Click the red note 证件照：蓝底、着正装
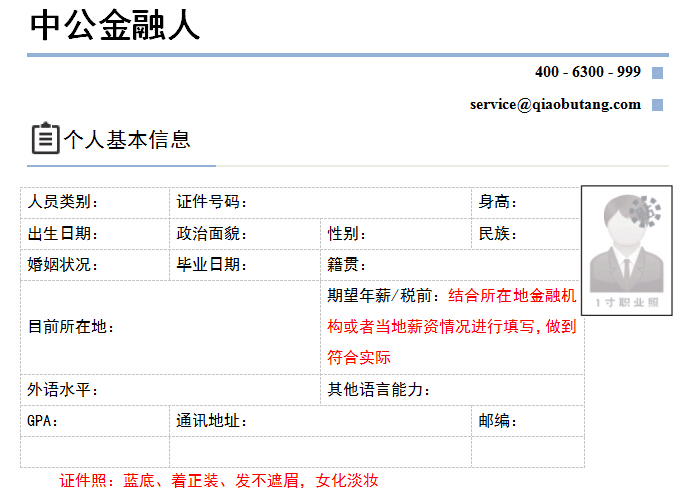 click(139, 481)
